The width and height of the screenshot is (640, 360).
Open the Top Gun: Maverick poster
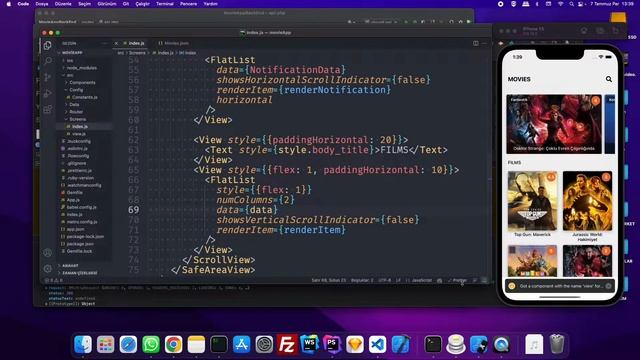coord(532,201)
